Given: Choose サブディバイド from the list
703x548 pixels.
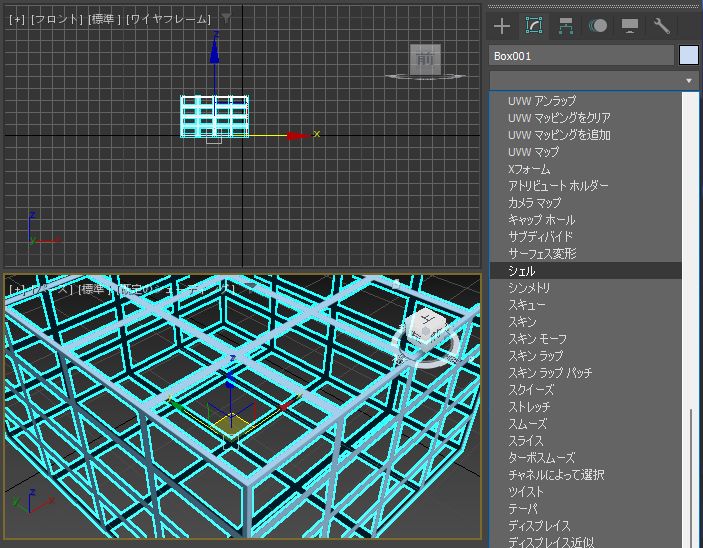Looking at the screenshot, I should click(x=540, y=237).
